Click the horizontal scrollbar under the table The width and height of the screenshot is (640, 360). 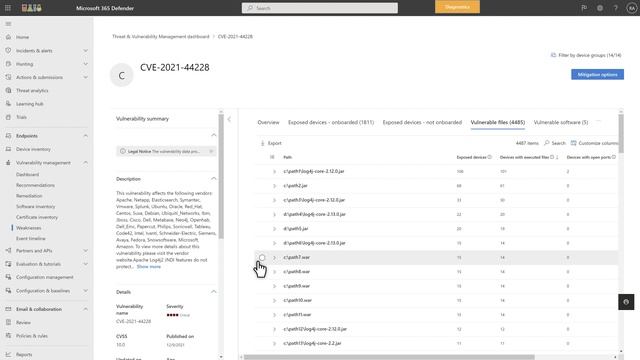tap(389, 357)
